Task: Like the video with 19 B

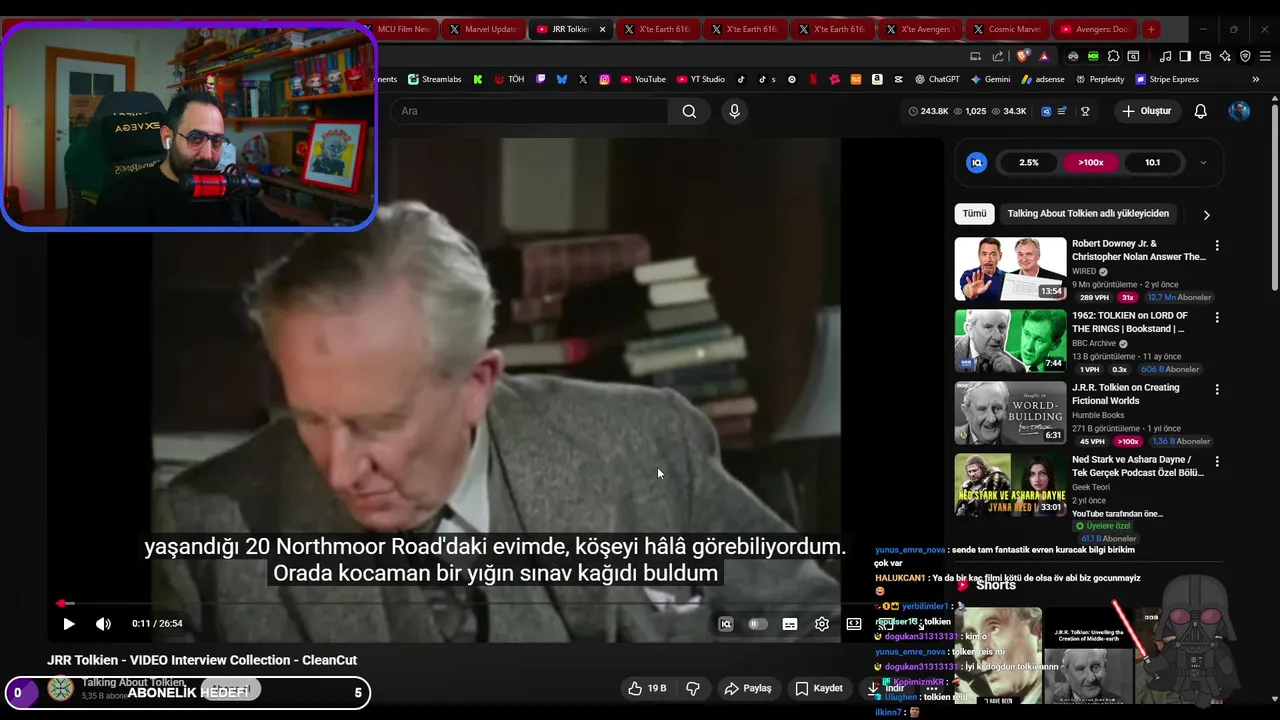Action: point(646,688)
